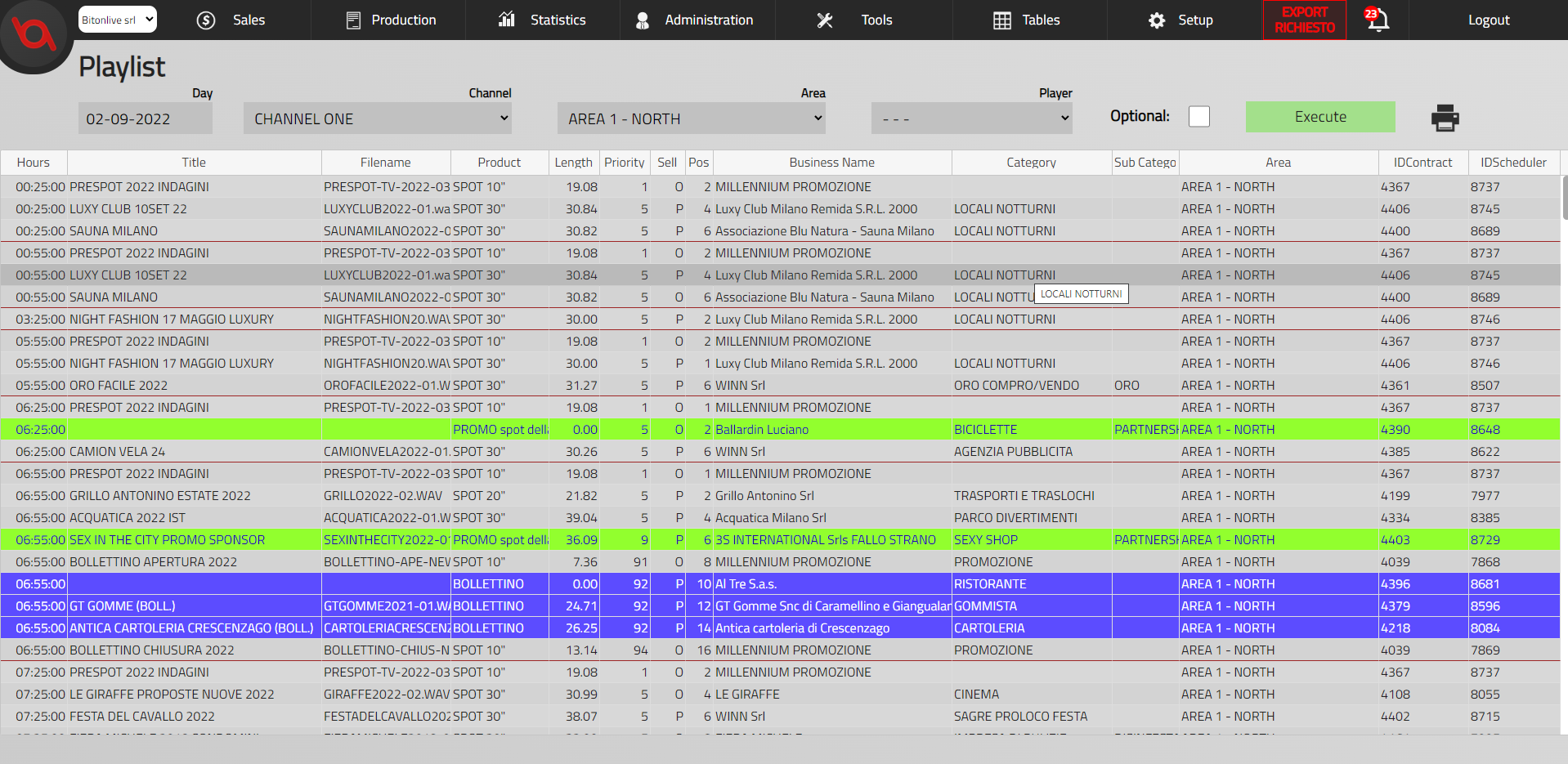Click the Statistics bar chart icon

coord(507,20)
